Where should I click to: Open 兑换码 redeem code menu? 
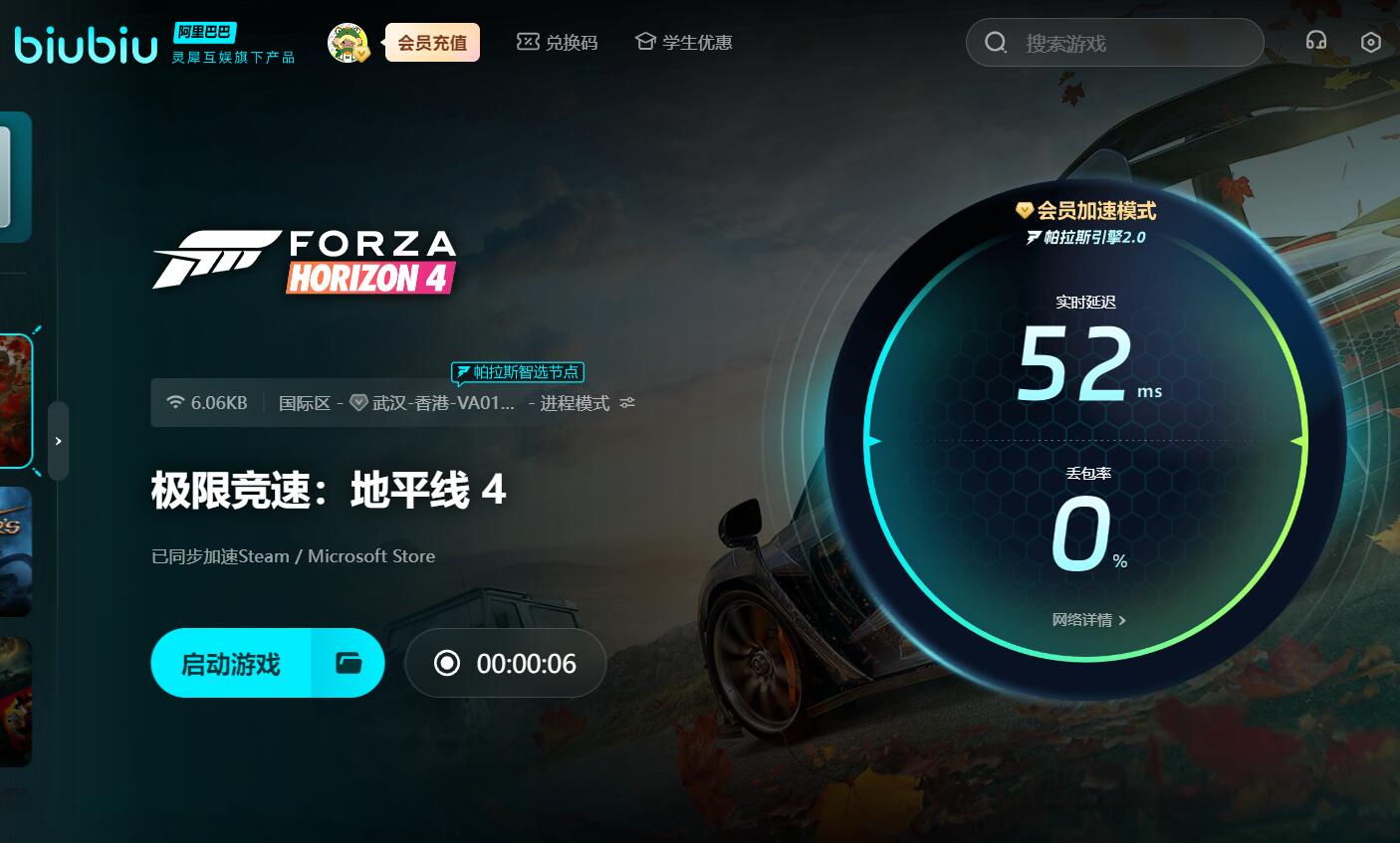[x=558, y=43]
